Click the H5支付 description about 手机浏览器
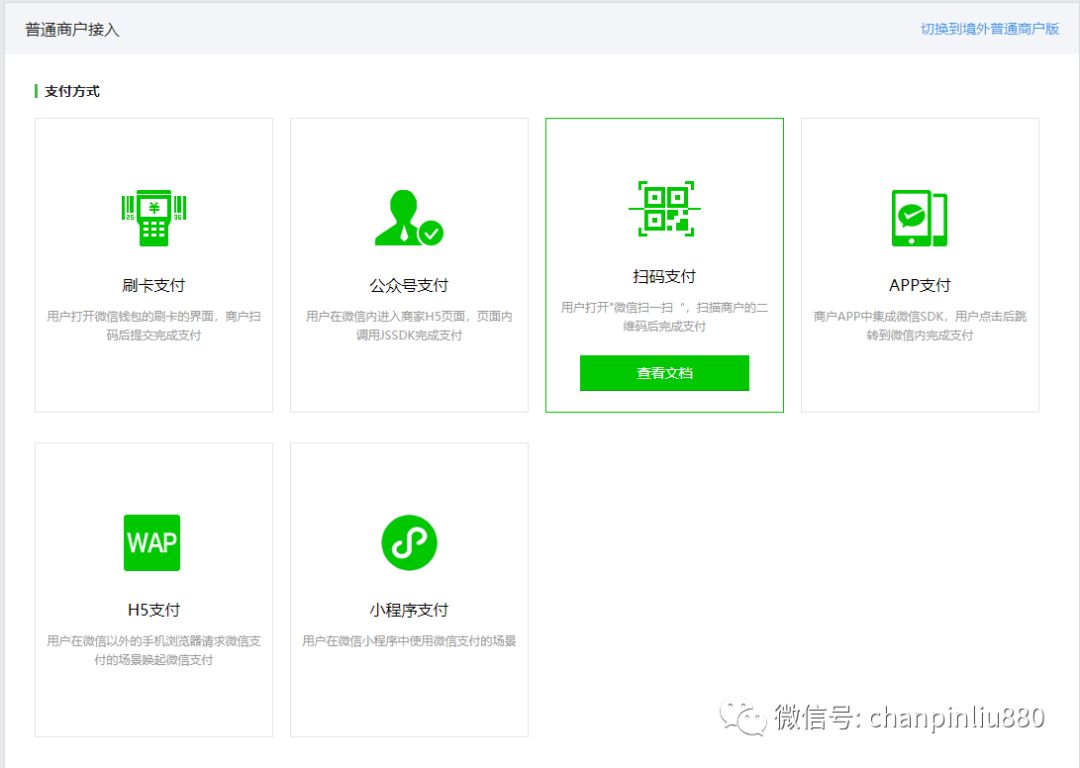This screenshot has width=1080, height=768. [154, 650]
